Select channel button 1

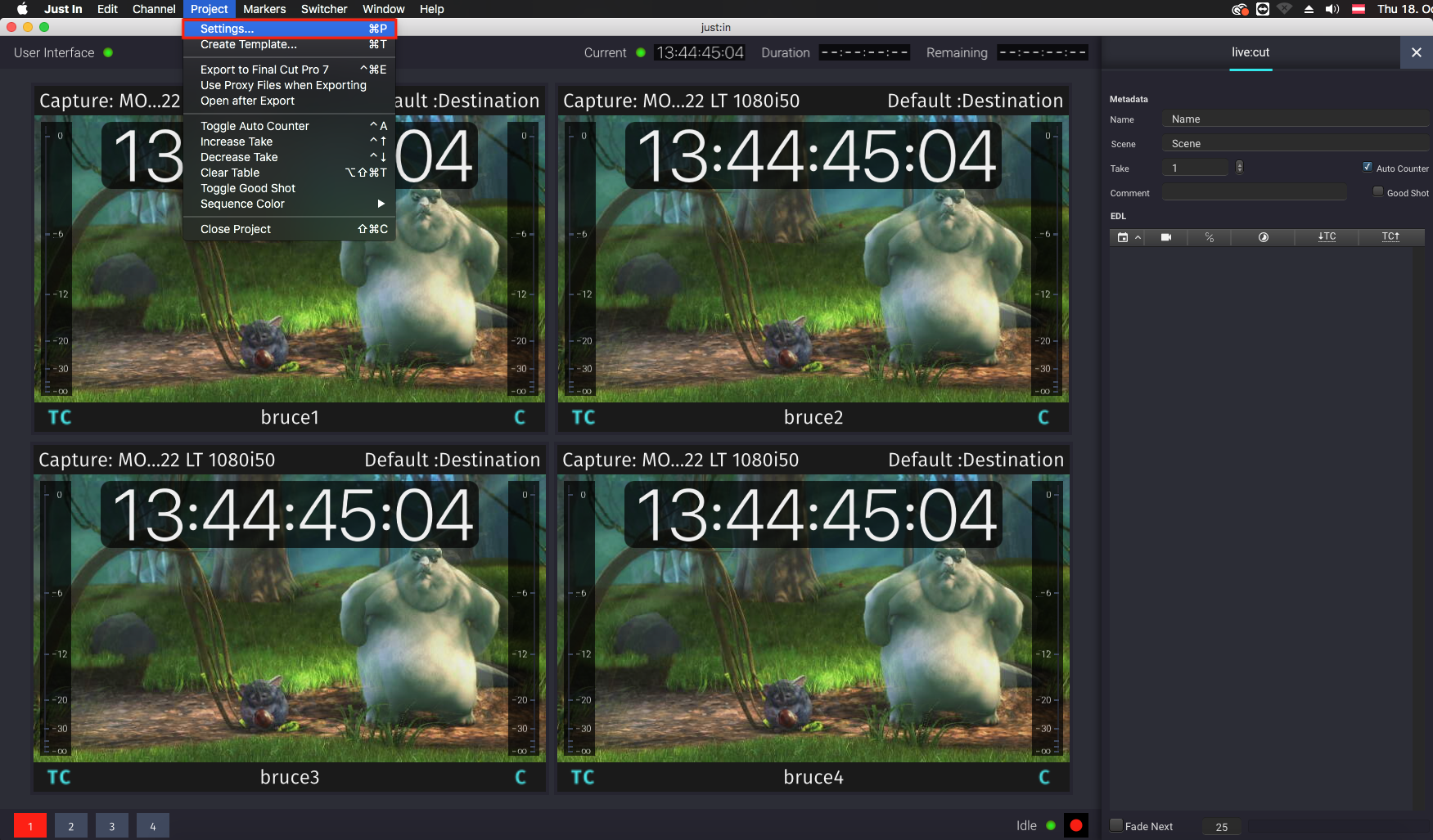click(30, 826)
